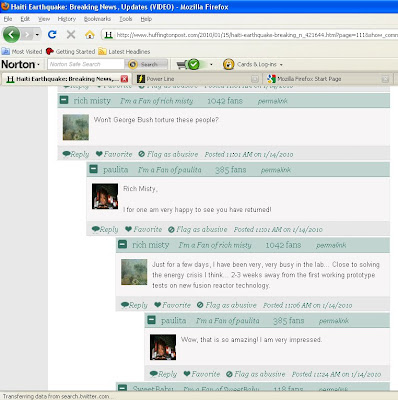Open paulita's avatar on 'Rich Misty' reply

tap(105, 196)
